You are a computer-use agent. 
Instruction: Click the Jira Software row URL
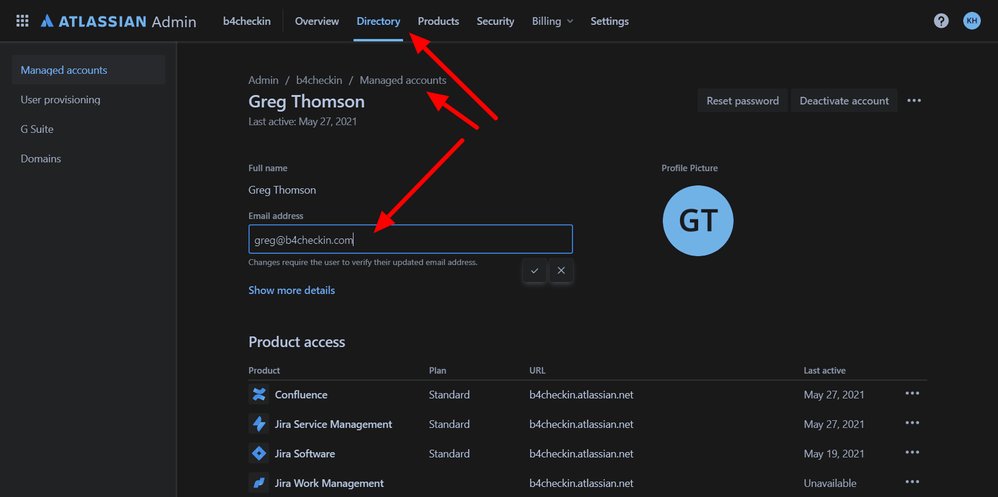coord(581,454)
